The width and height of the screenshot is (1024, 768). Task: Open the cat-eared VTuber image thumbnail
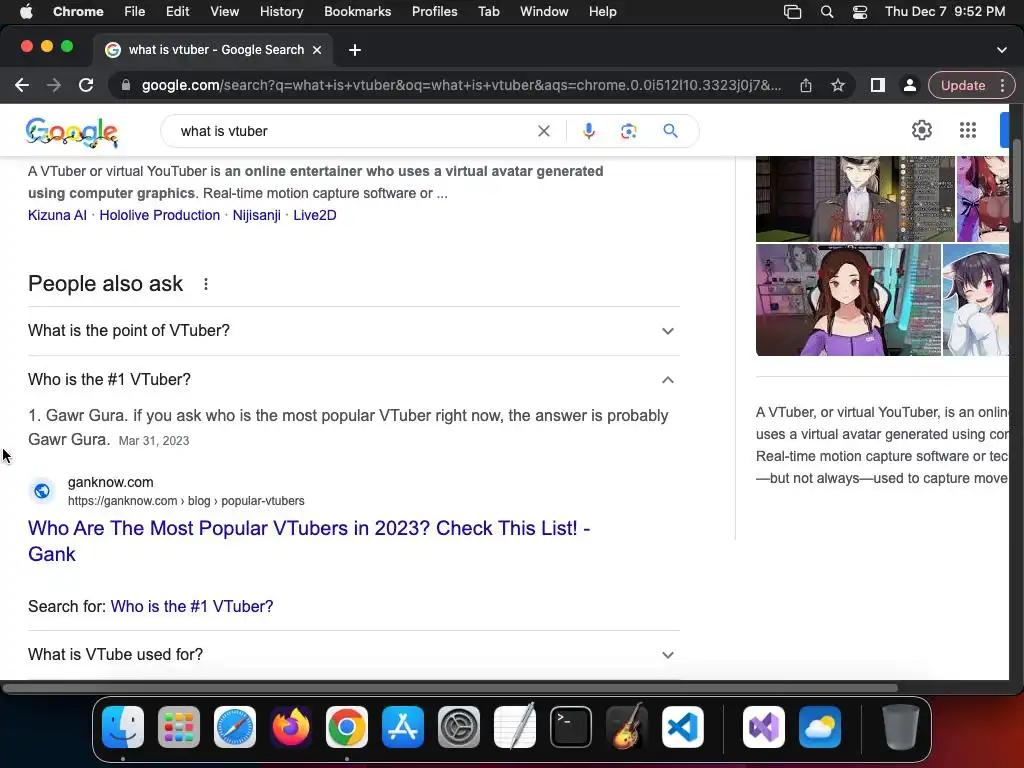pyautogui.click(x=976, y=300)
